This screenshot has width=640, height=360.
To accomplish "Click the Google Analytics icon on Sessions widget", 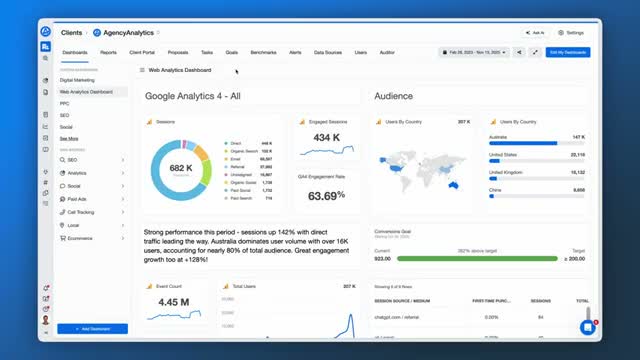I will [x=149, y=122].
